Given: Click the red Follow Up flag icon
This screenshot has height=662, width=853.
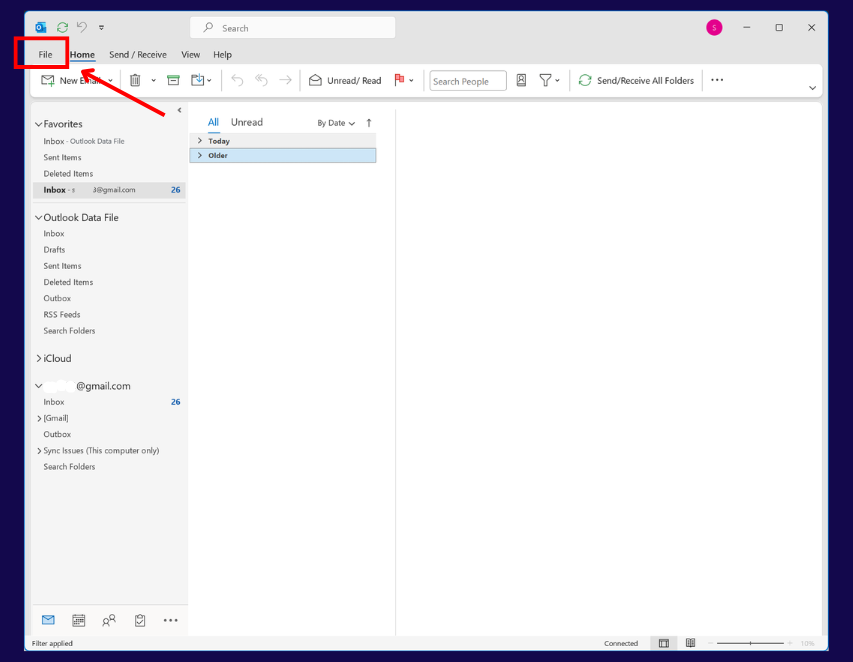Looking at the screenshot, I should click(x=399, y=80).
